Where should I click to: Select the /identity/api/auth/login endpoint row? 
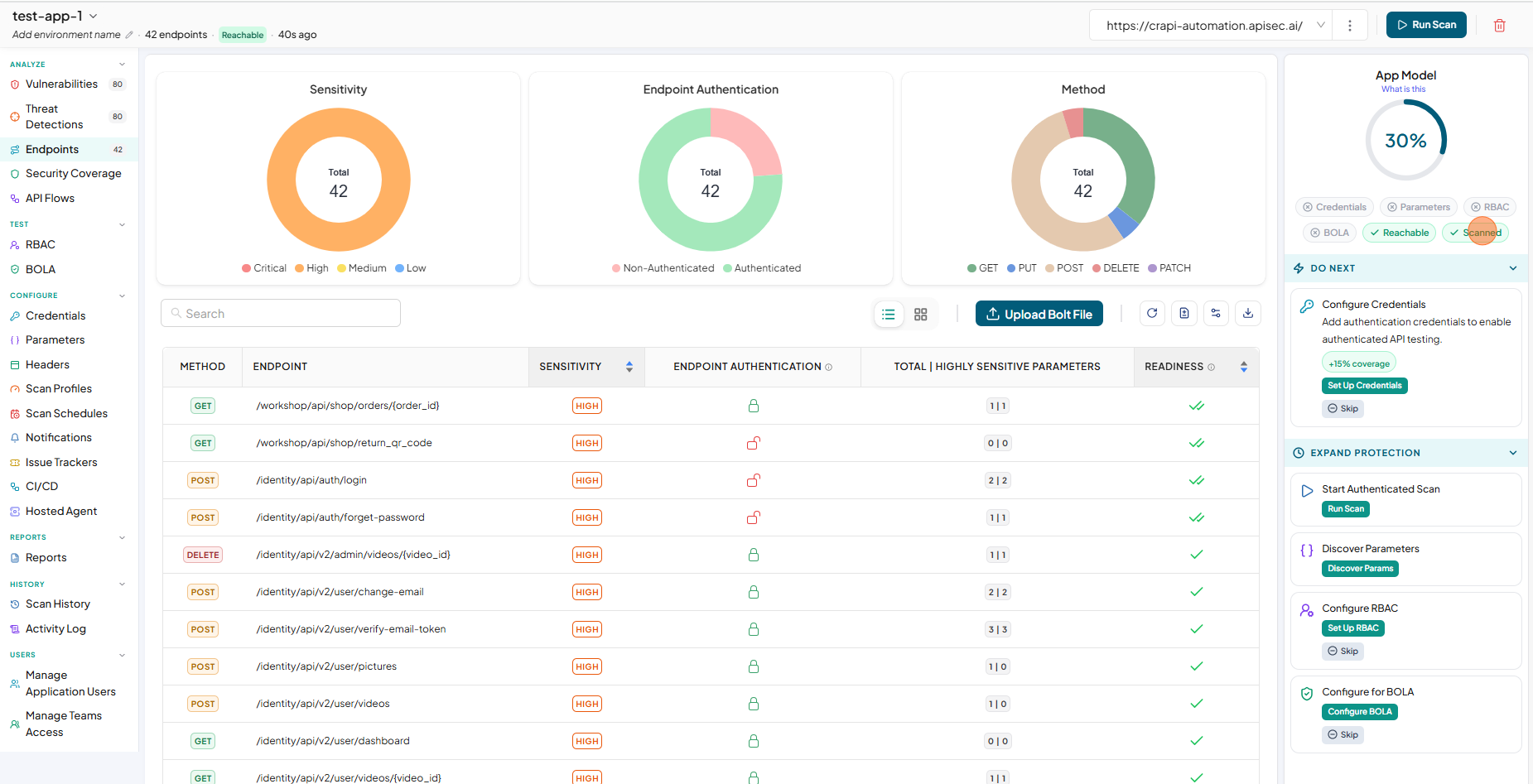coord(711,480)
